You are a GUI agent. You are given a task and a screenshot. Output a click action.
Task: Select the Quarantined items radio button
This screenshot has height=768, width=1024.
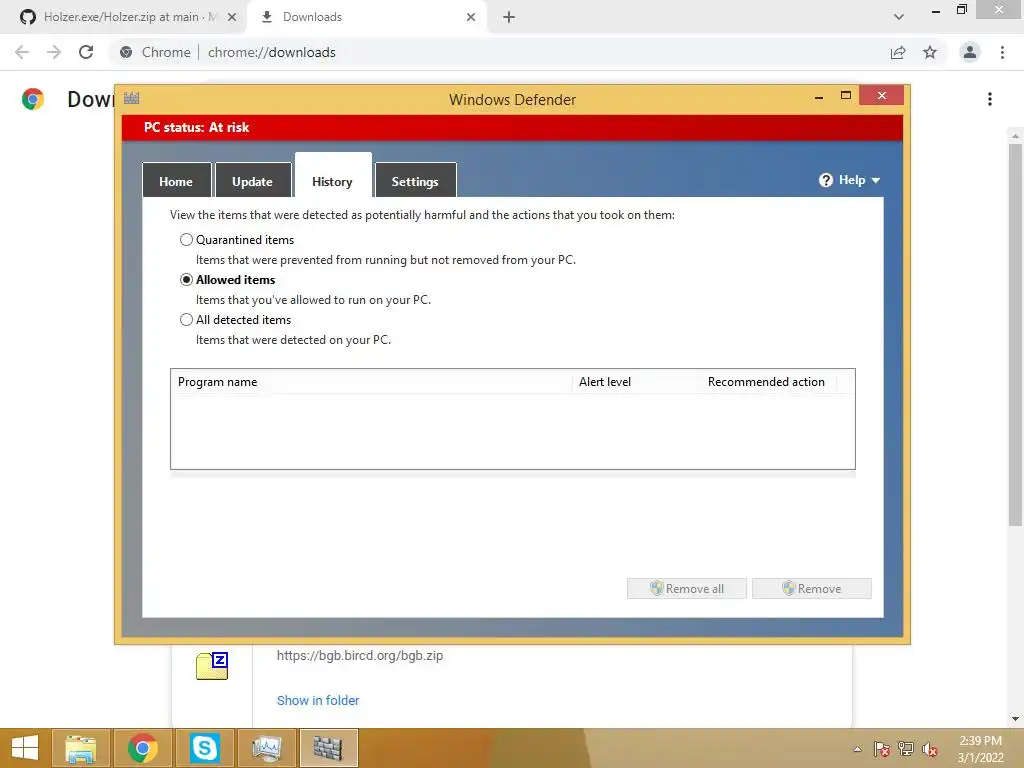pyautogui.click(x=186, y=240)
